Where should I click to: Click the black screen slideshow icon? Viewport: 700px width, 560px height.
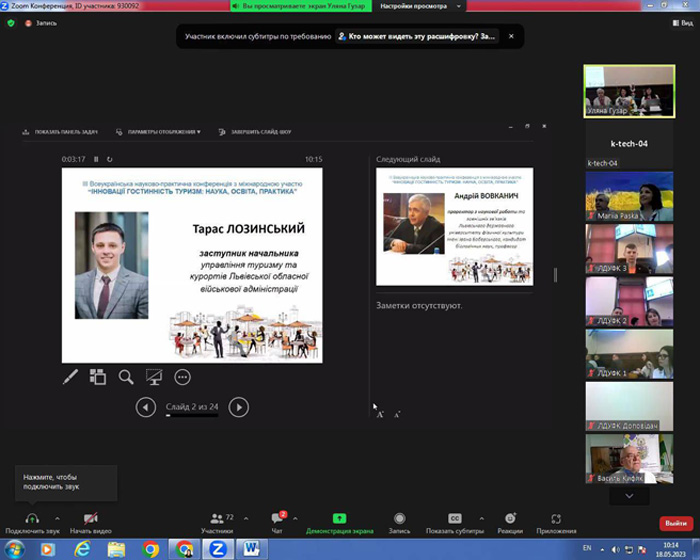coord(154,377)
